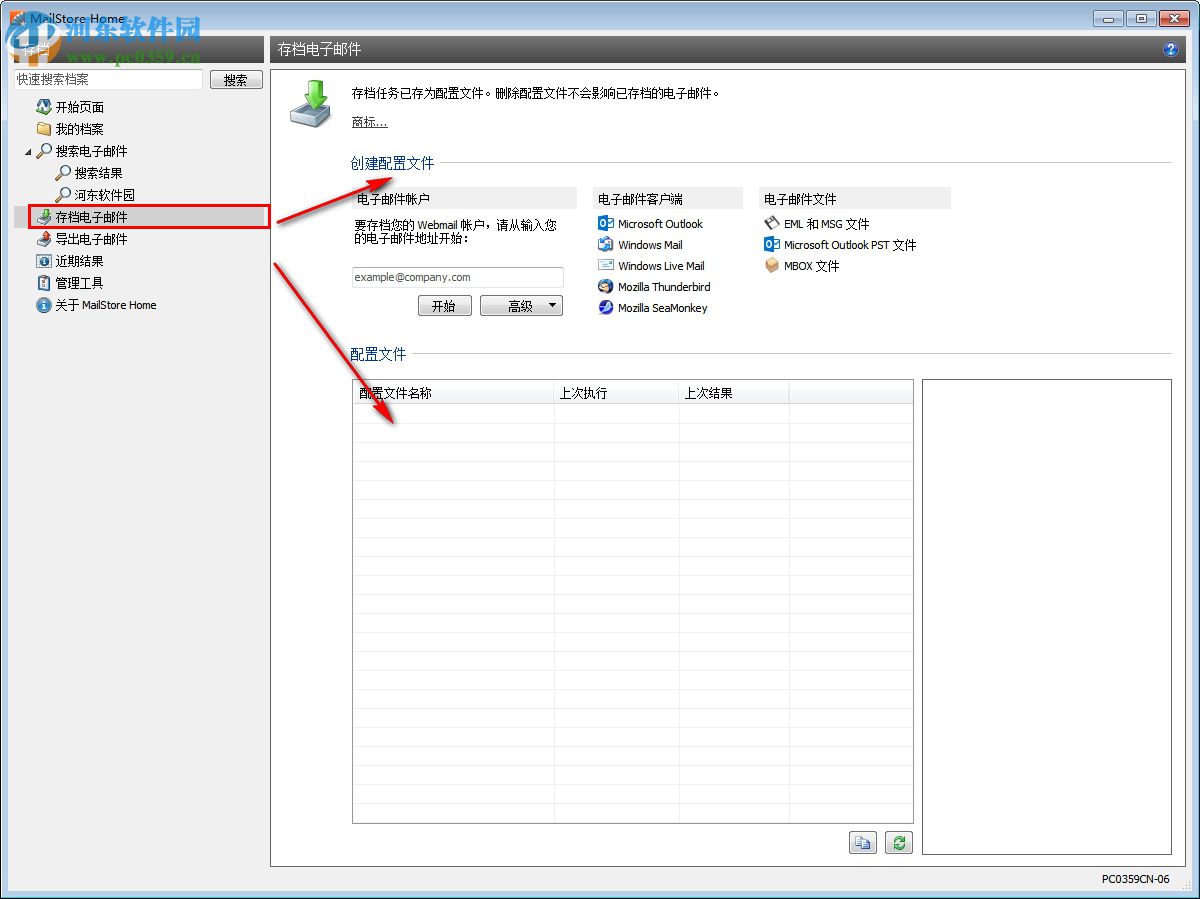Select the 我的档案 folder icon
The width and height of the screenshot is (1200, 899).
point(44,129)
